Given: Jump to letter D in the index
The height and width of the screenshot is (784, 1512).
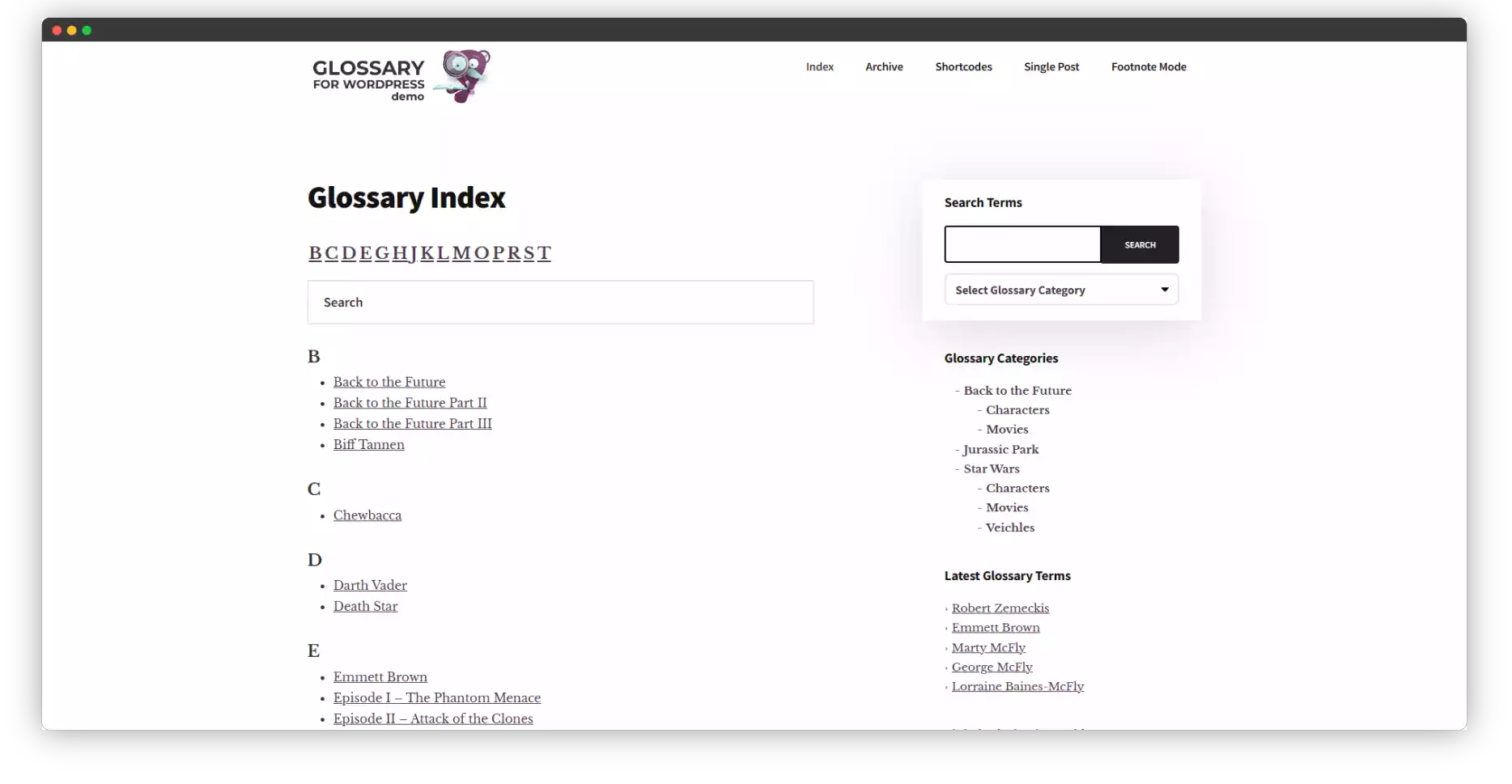Looking at the screenshot, I should coord(349,253).
